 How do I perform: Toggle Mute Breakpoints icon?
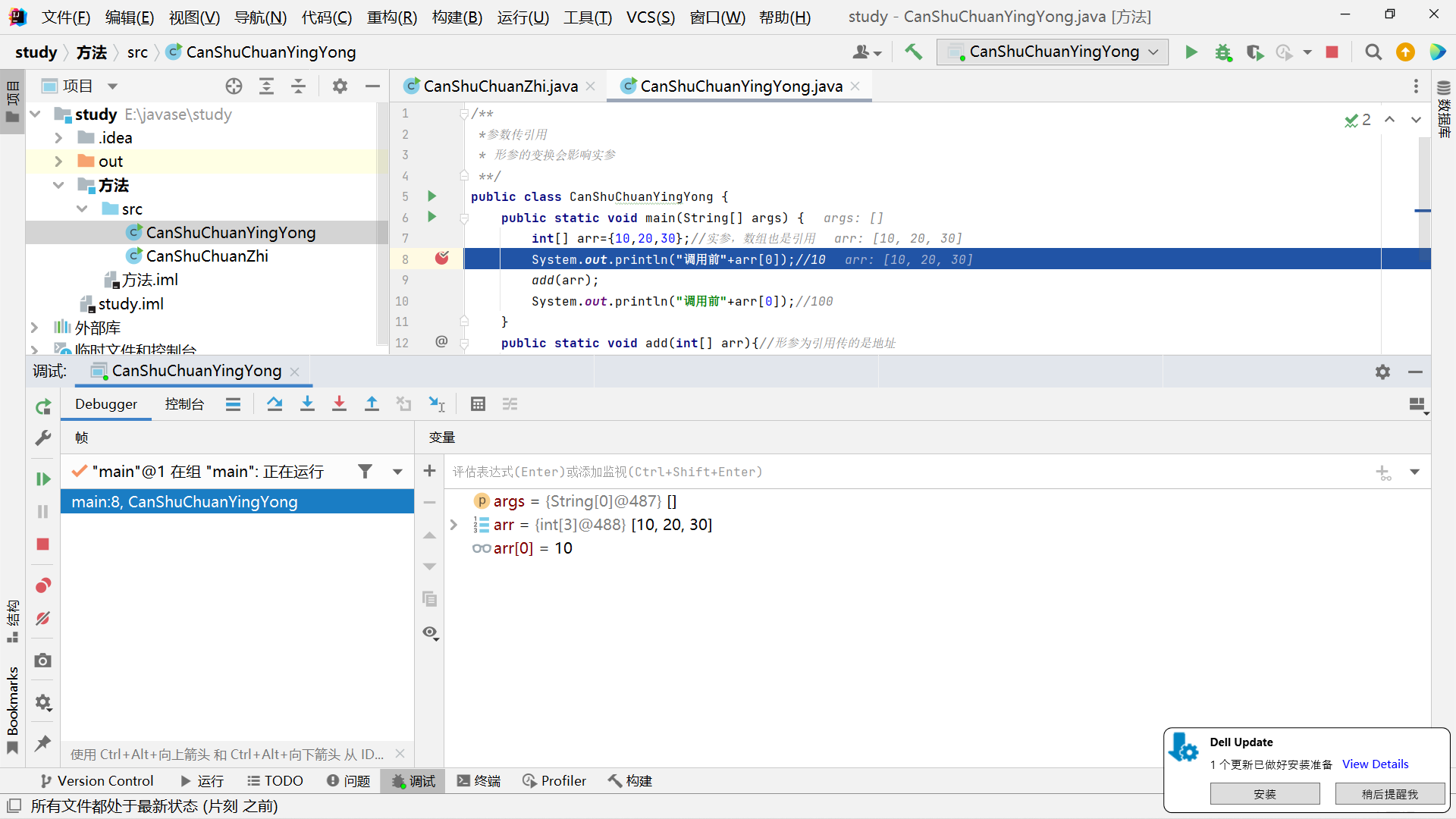pos(43,619)
